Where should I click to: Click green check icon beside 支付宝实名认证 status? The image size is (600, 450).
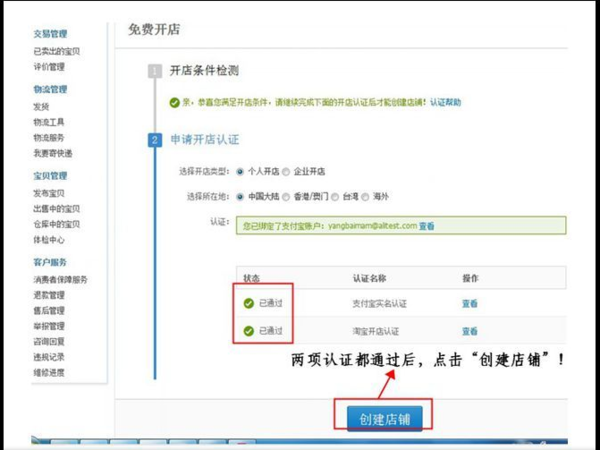pyautogui.click(x=249, y=303)
